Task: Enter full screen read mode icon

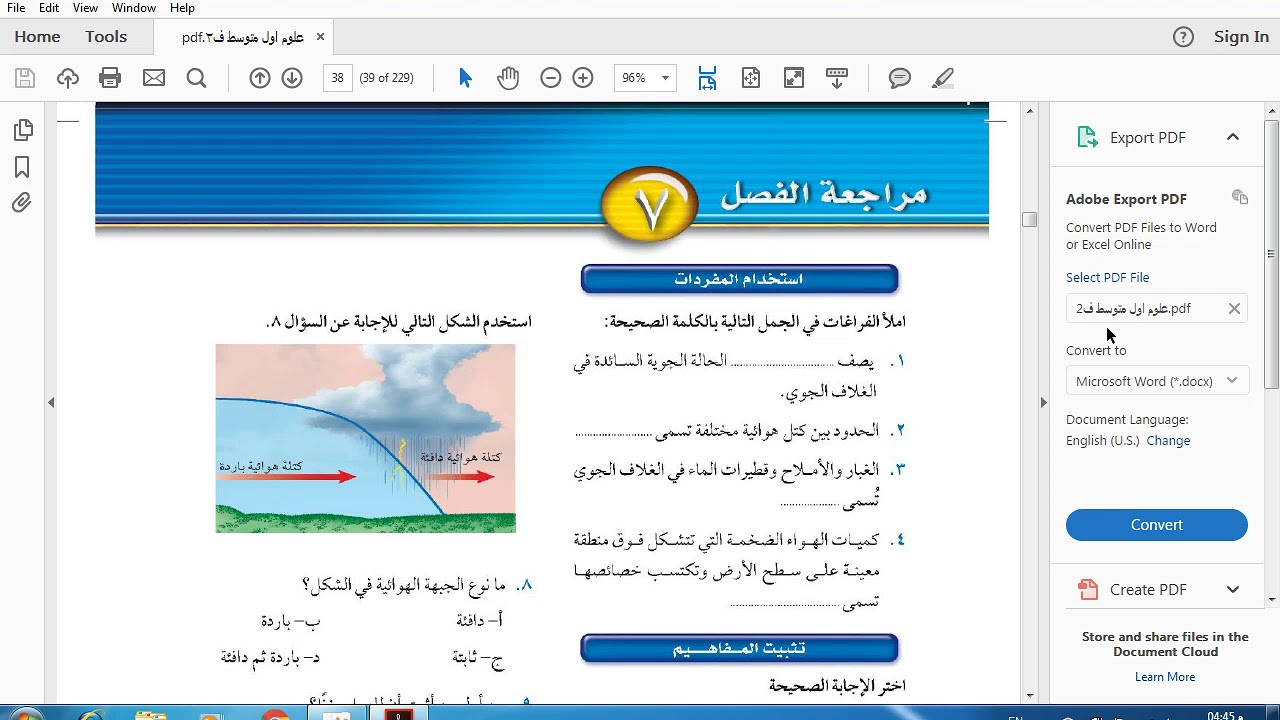Action: click(x=794, y=78)
